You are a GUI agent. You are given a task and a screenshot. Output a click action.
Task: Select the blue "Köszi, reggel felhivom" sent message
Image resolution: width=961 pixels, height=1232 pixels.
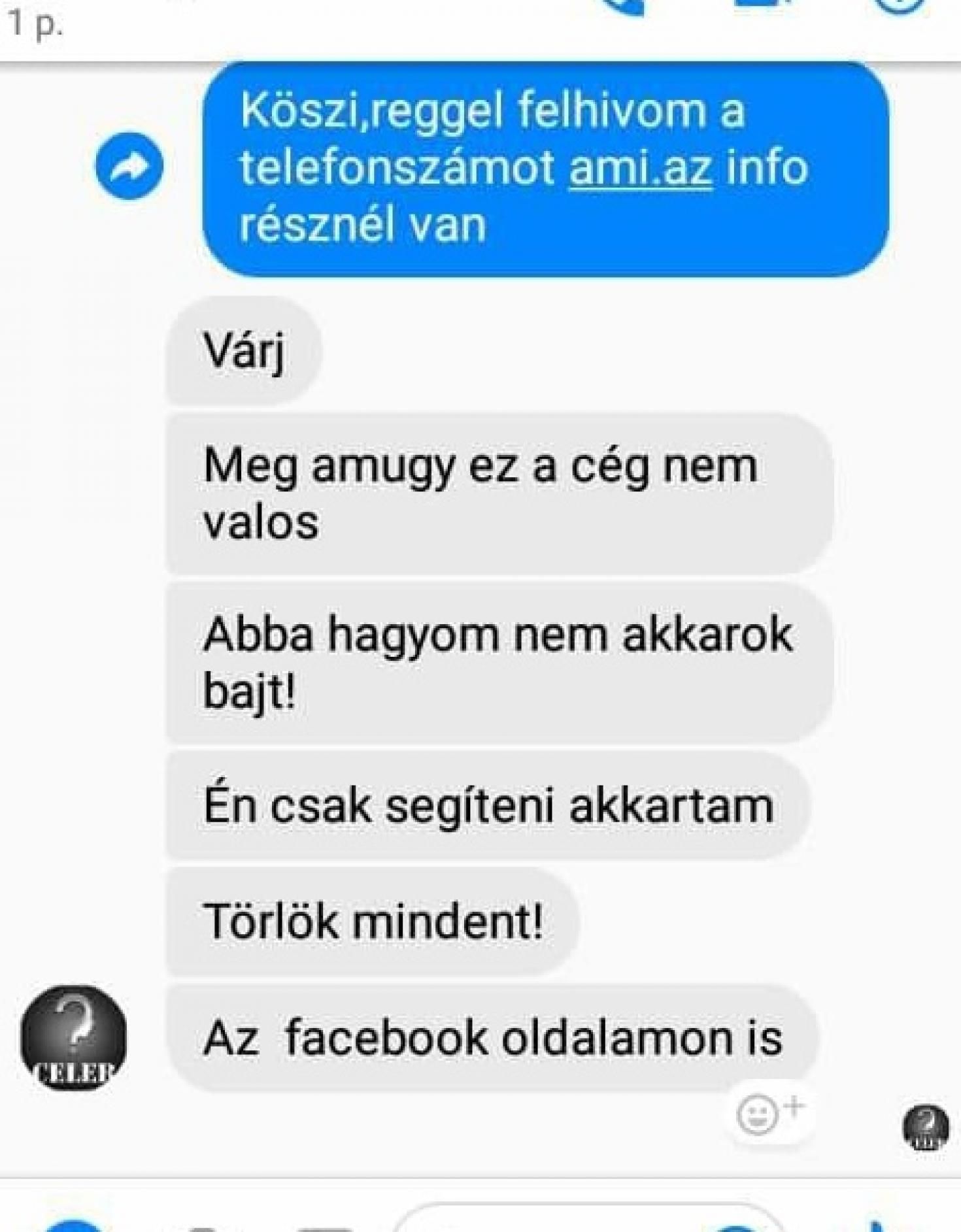point(546,168)
